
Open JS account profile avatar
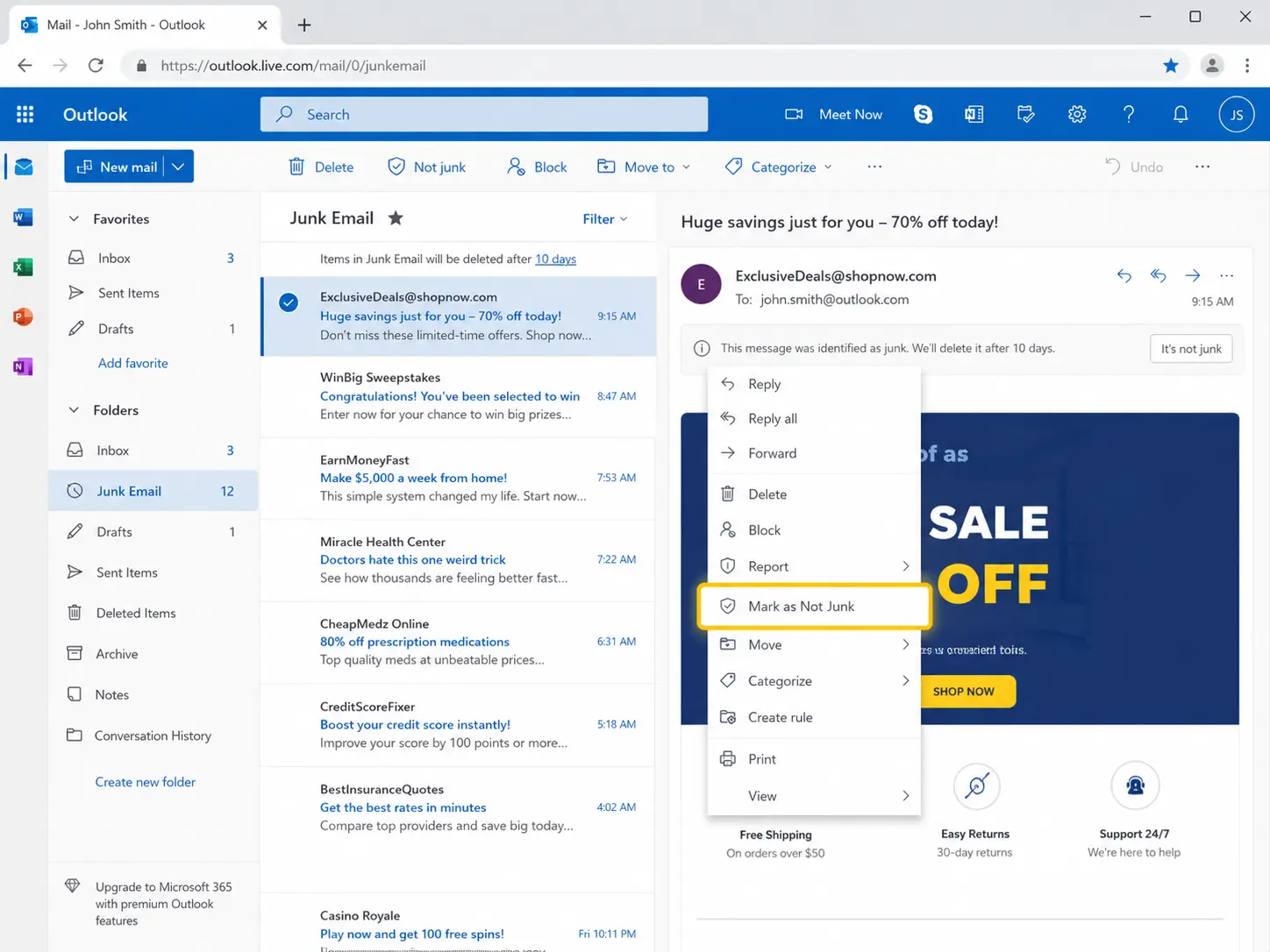(x=1236, y=114)
